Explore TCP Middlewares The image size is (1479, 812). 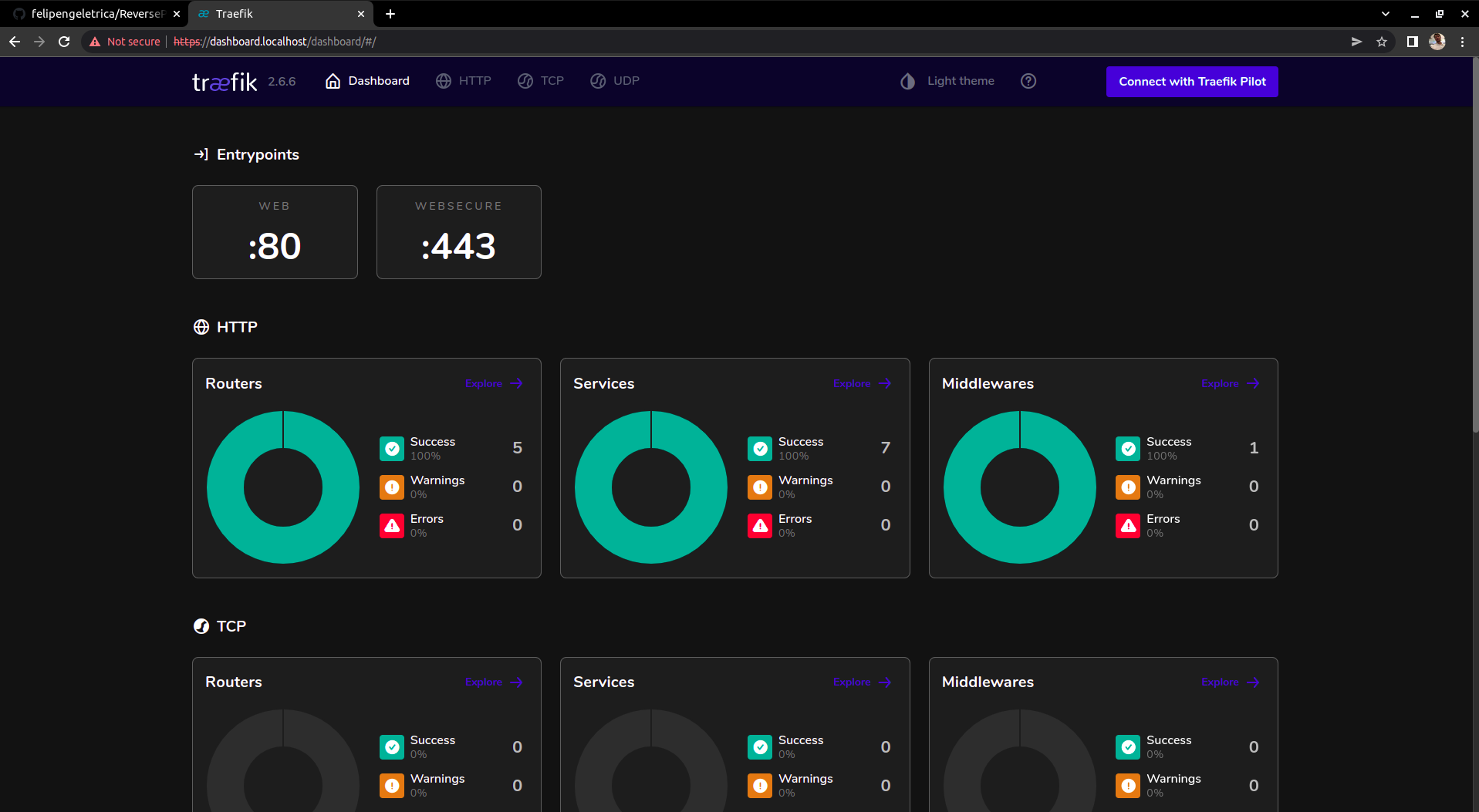pos(1230,682)
